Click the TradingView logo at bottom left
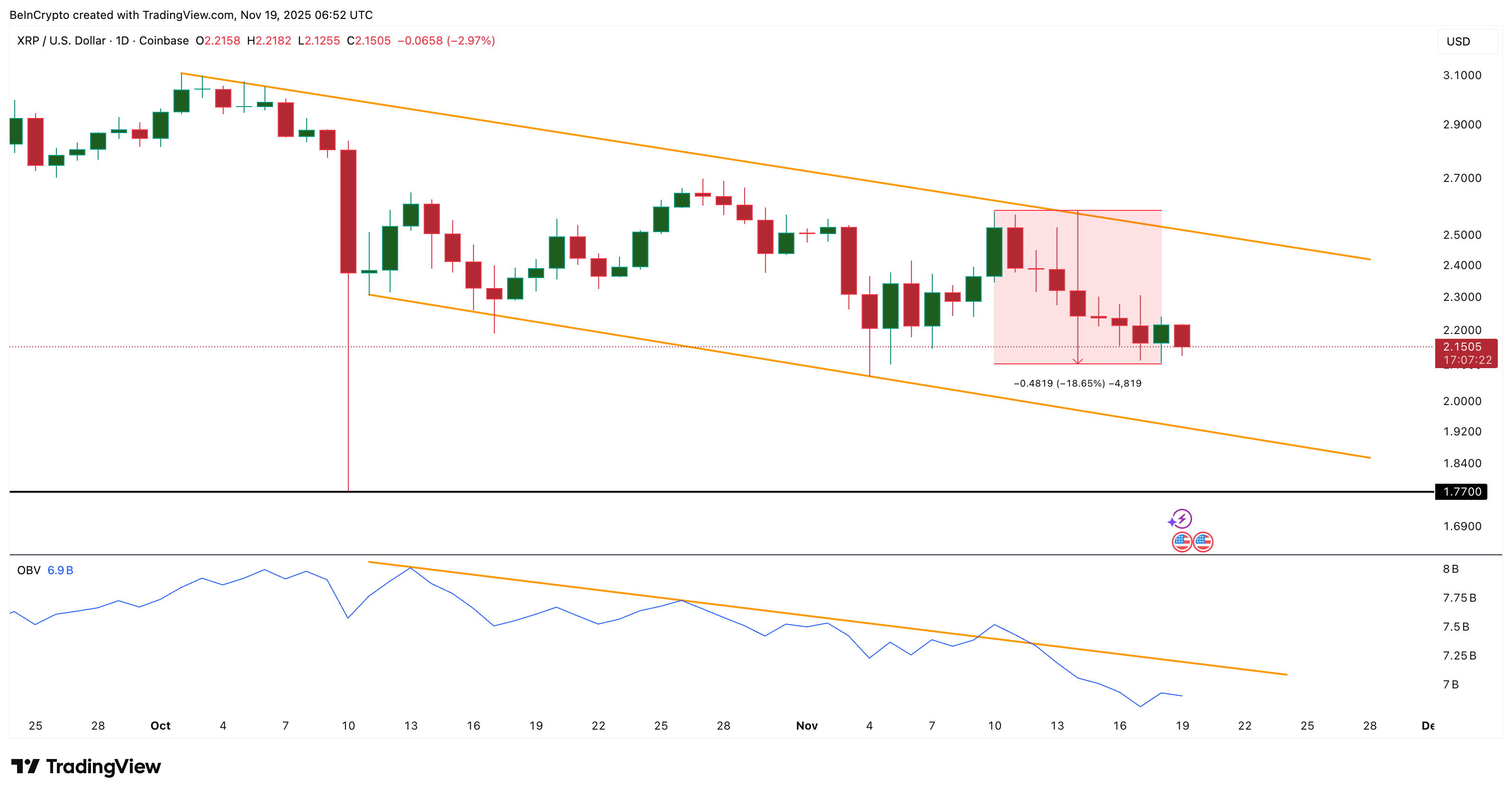 85,766
